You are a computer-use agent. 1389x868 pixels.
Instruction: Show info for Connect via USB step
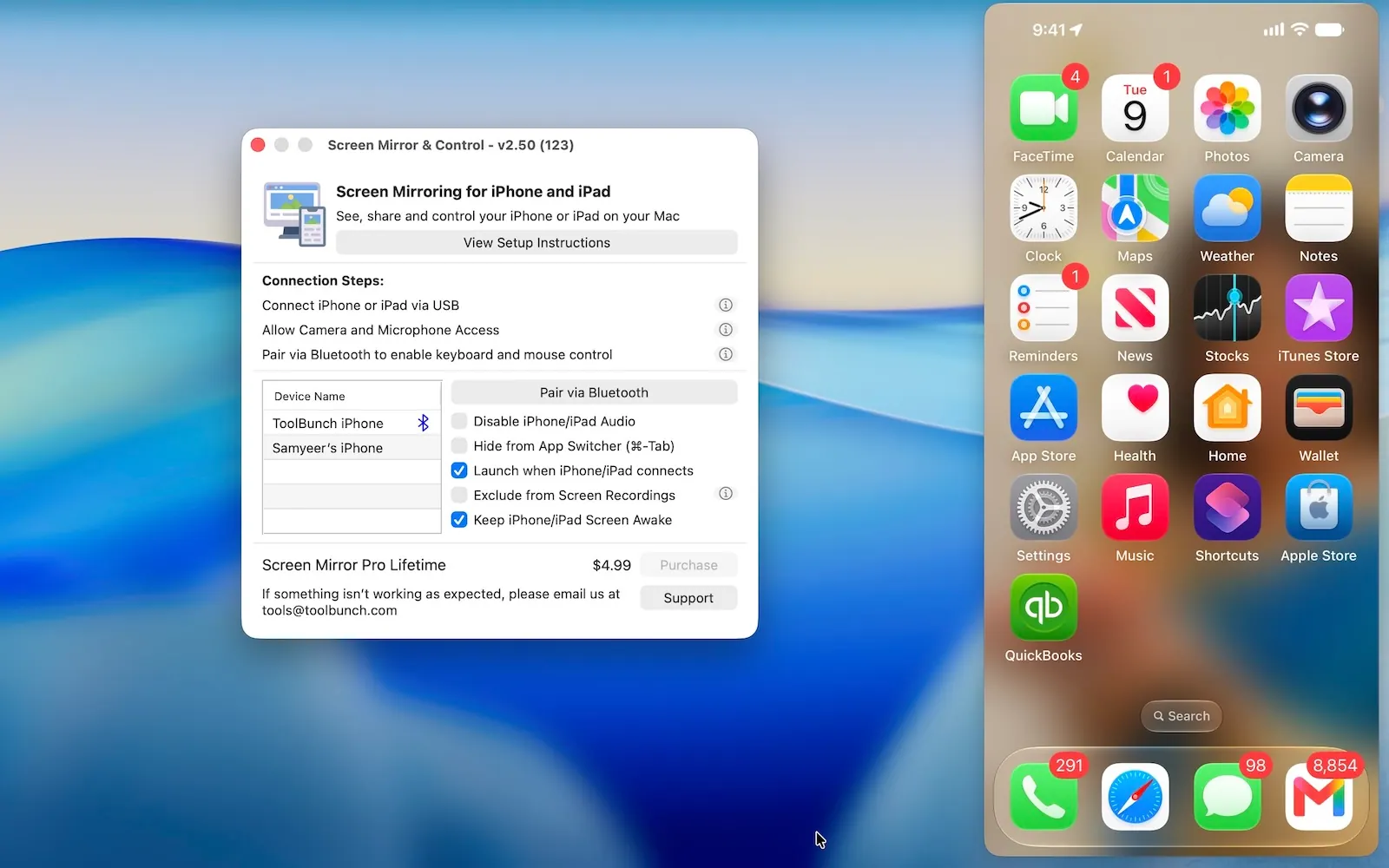click(x=726, y=305)
